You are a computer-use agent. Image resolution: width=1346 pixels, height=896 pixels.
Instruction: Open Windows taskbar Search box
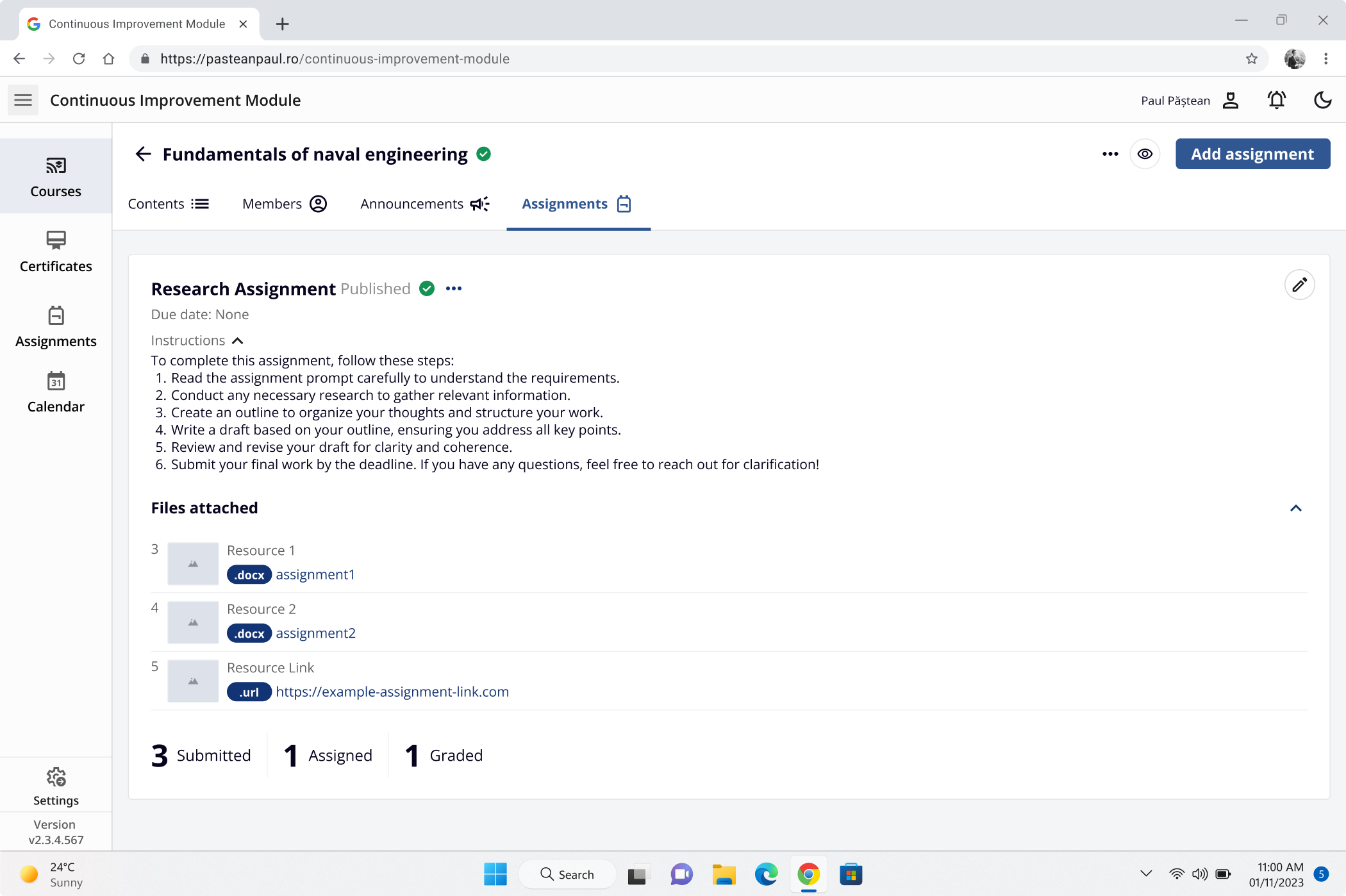click(567, 874)
